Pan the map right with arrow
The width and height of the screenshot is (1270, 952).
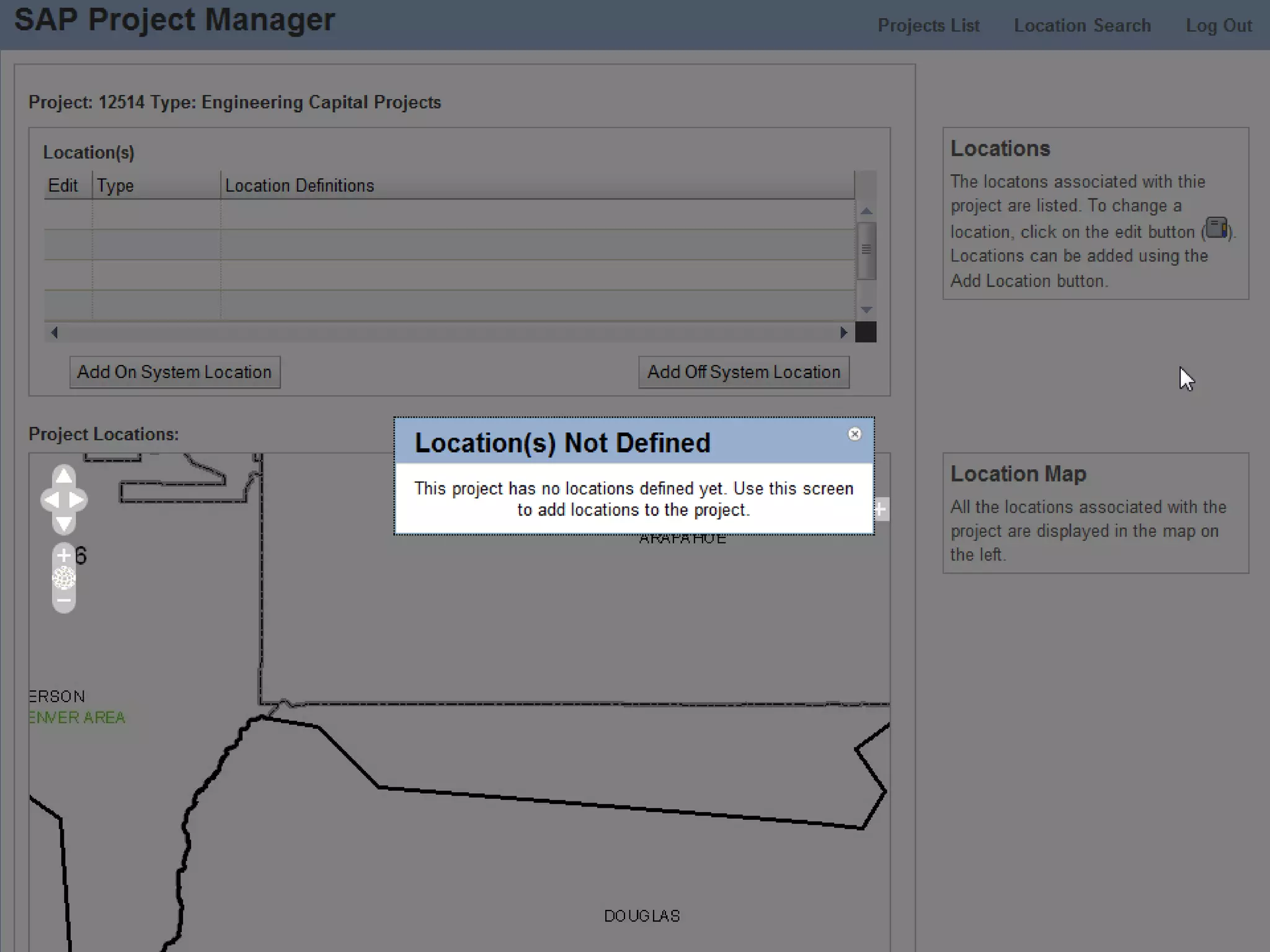pos(76,500)
